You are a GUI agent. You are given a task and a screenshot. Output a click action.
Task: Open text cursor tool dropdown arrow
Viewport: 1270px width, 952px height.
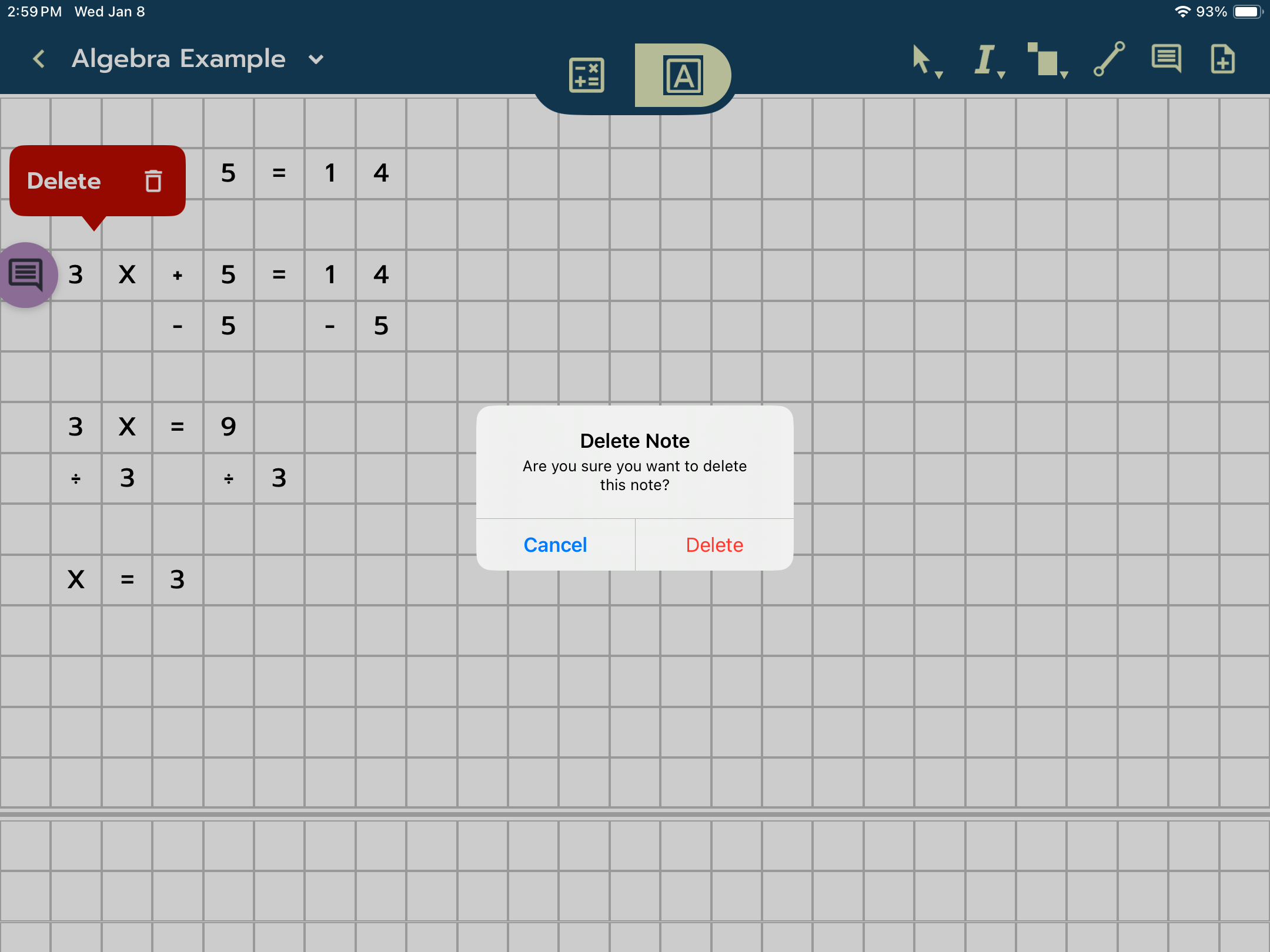(x=1001, y=75)
